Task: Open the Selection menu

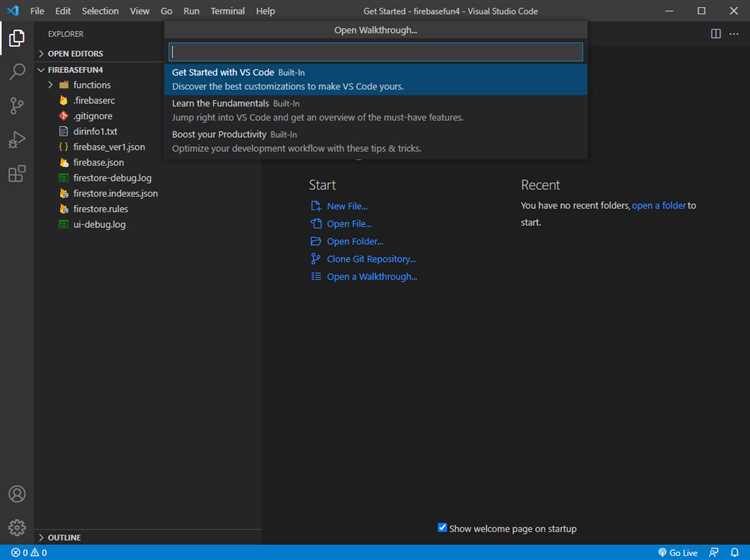Action: coord(100,11)
